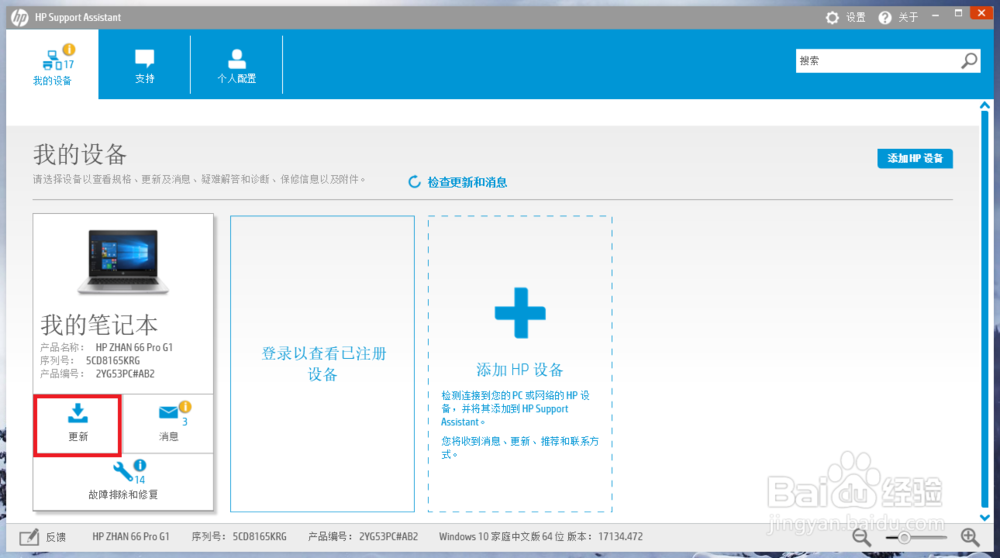Select the laptop thumbnail image
Image resolution: width=1000 pixels, height=558 pixels.
click(123, 261)
